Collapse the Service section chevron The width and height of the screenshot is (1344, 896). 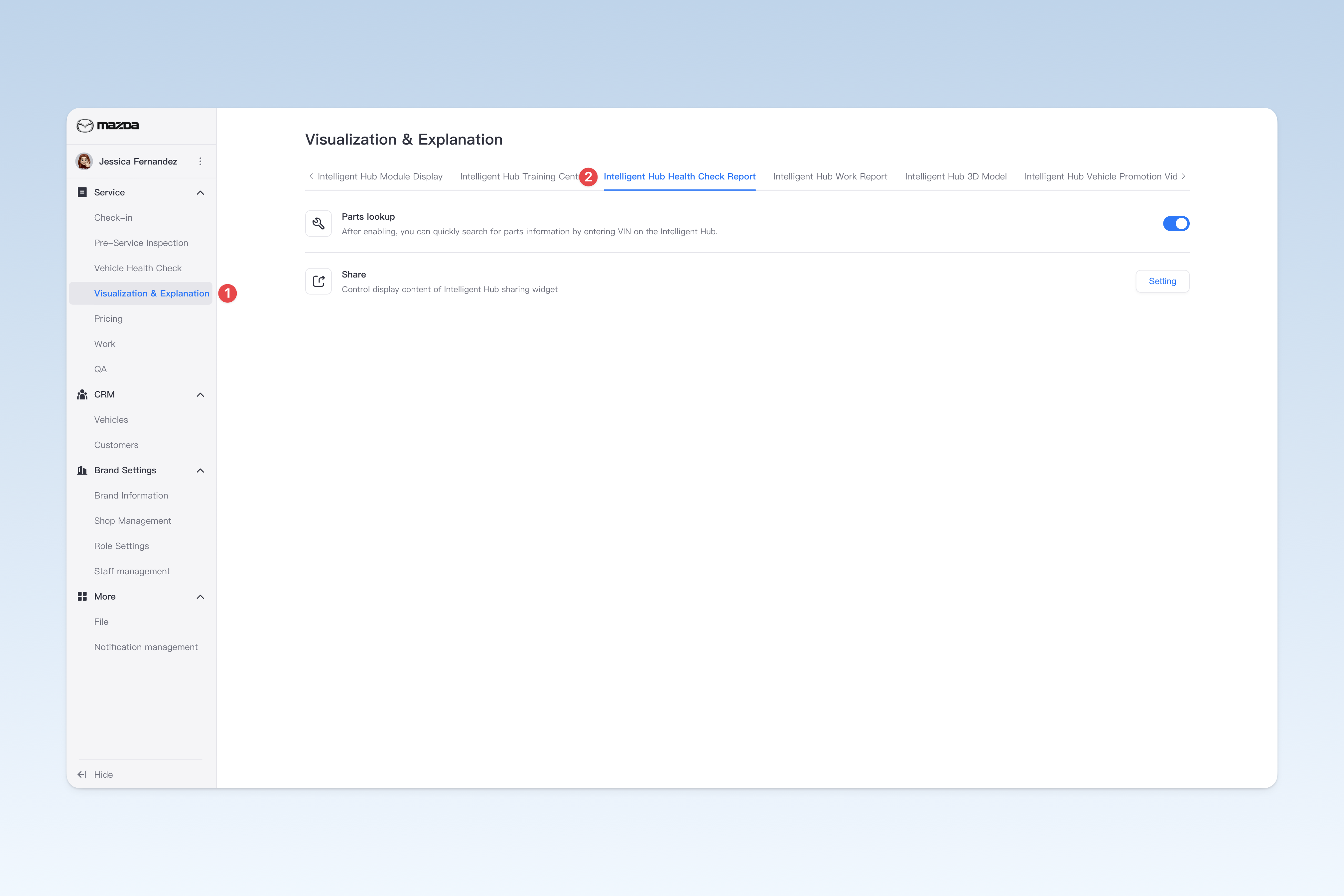(200, 192)
